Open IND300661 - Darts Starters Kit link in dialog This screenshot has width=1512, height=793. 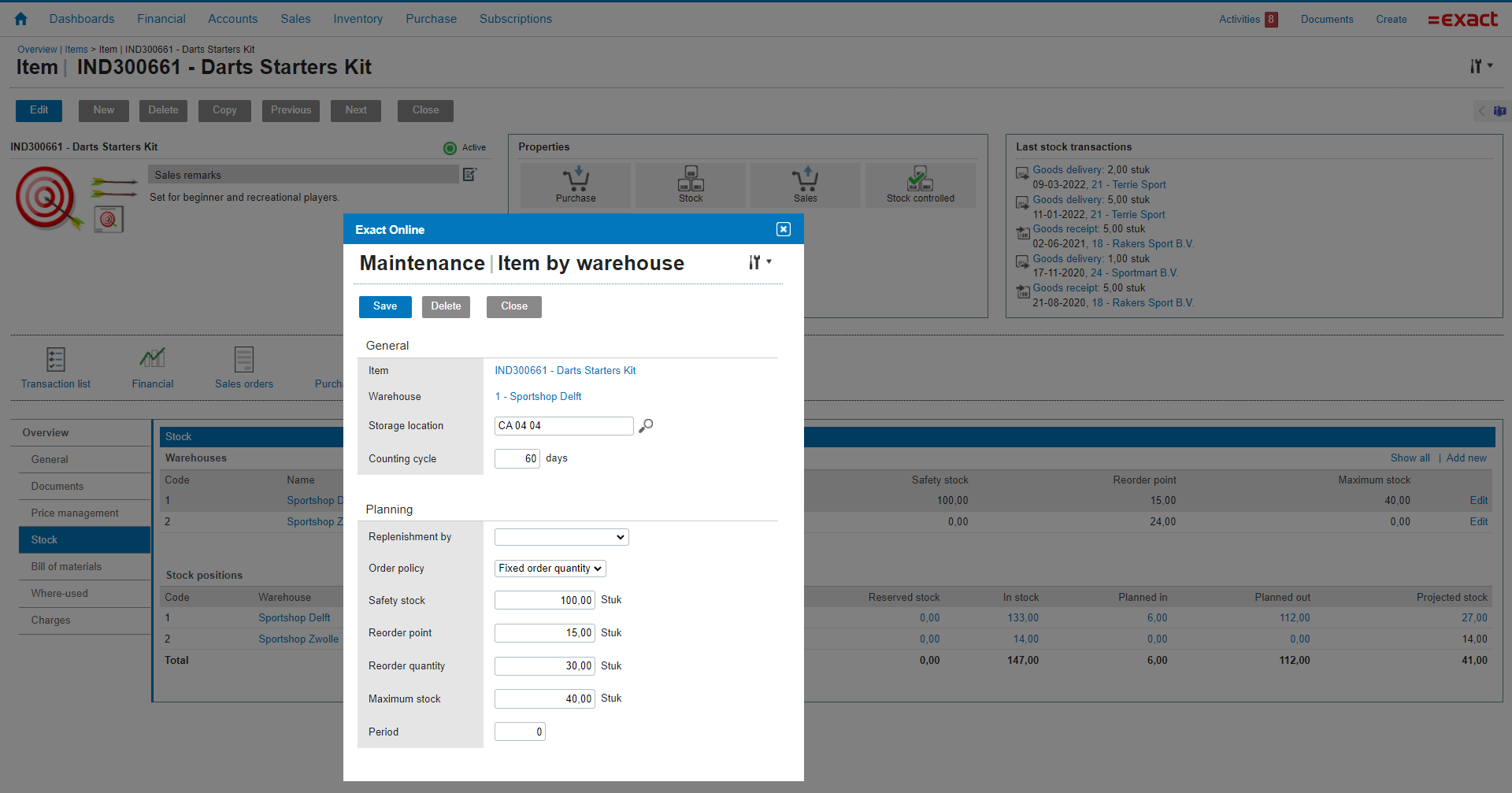click(565, 371)
